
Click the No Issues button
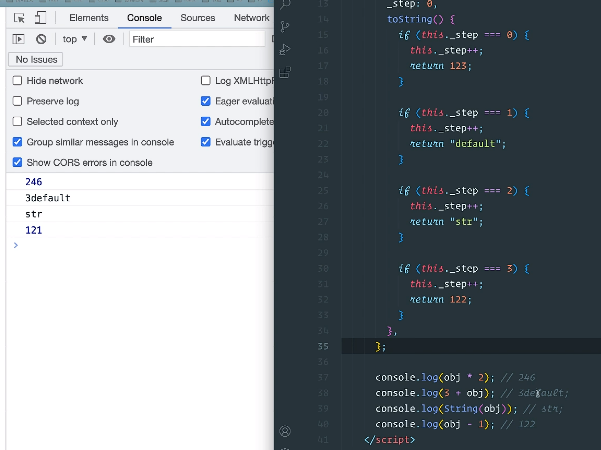36,60
